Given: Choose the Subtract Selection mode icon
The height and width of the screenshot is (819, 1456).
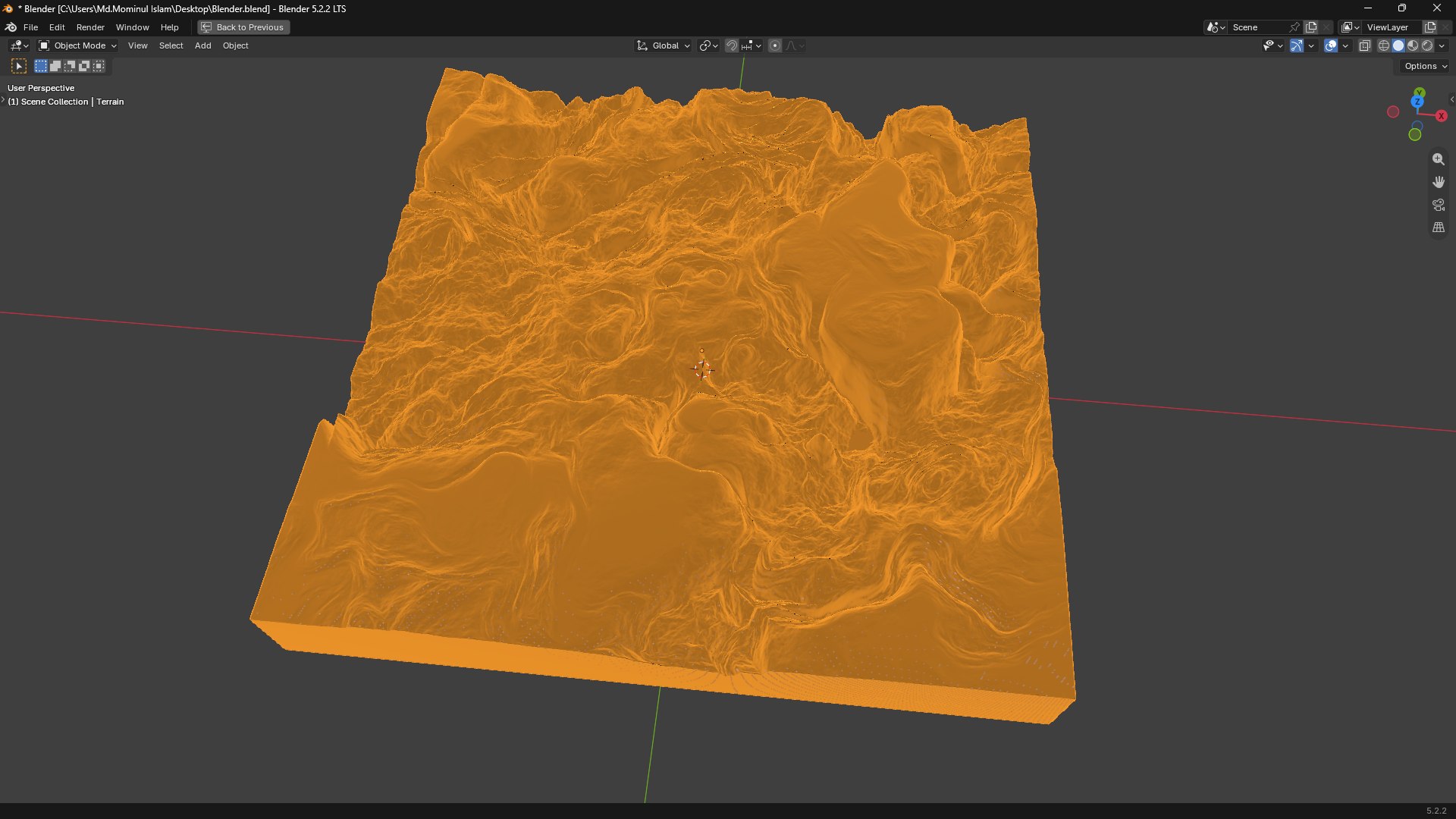Looking at the screenshot, I should [x=70, y=66].
